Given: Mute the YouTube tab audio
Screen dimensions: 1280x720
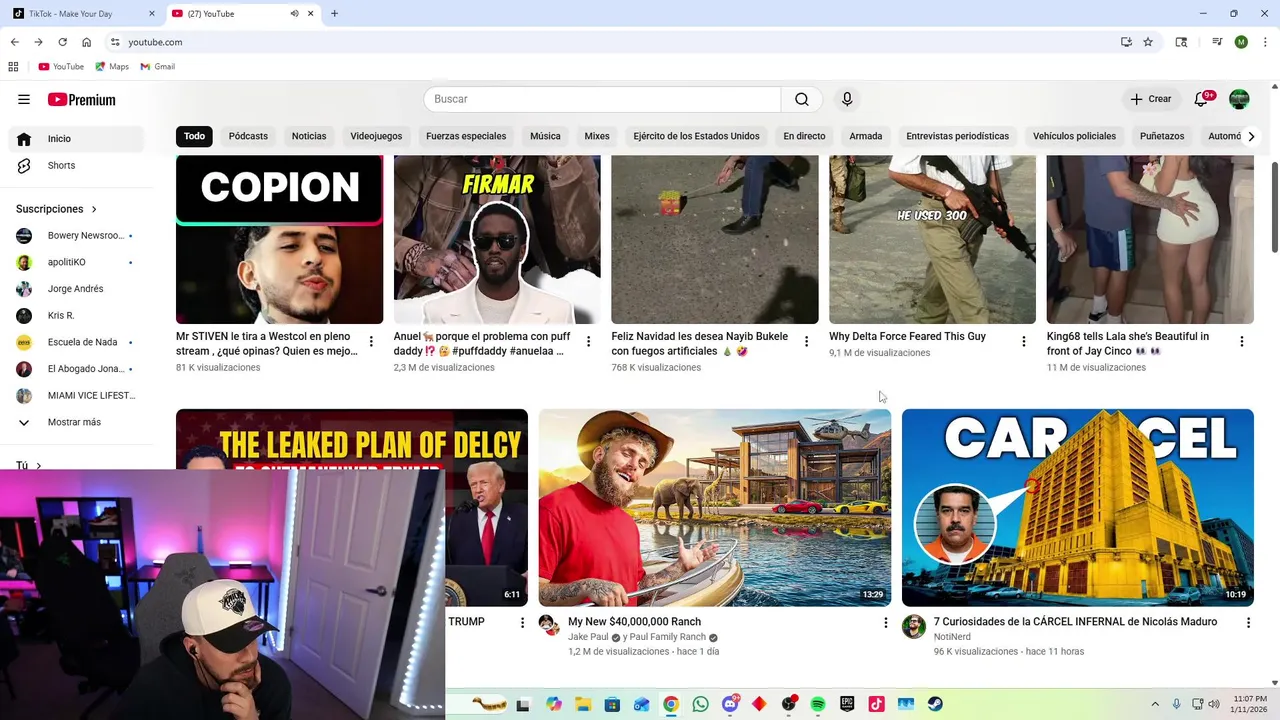Looking at the screenshot, I should click(295, 14).
